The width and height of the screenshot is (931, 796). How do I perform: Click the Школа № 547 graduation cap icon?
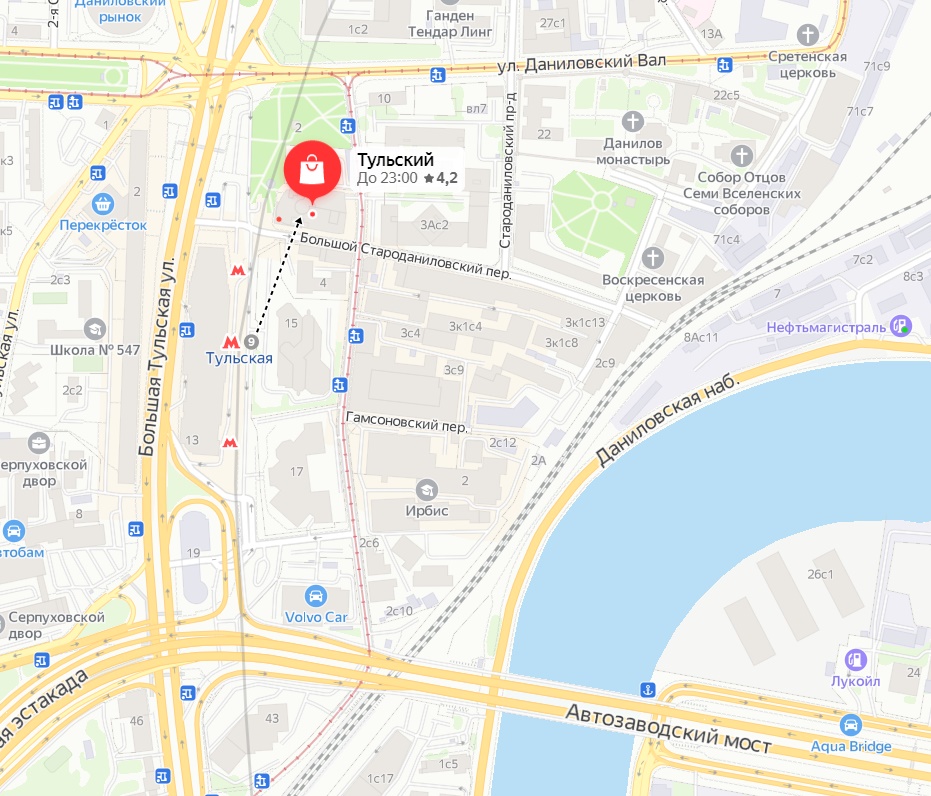[x=94, y=329]
